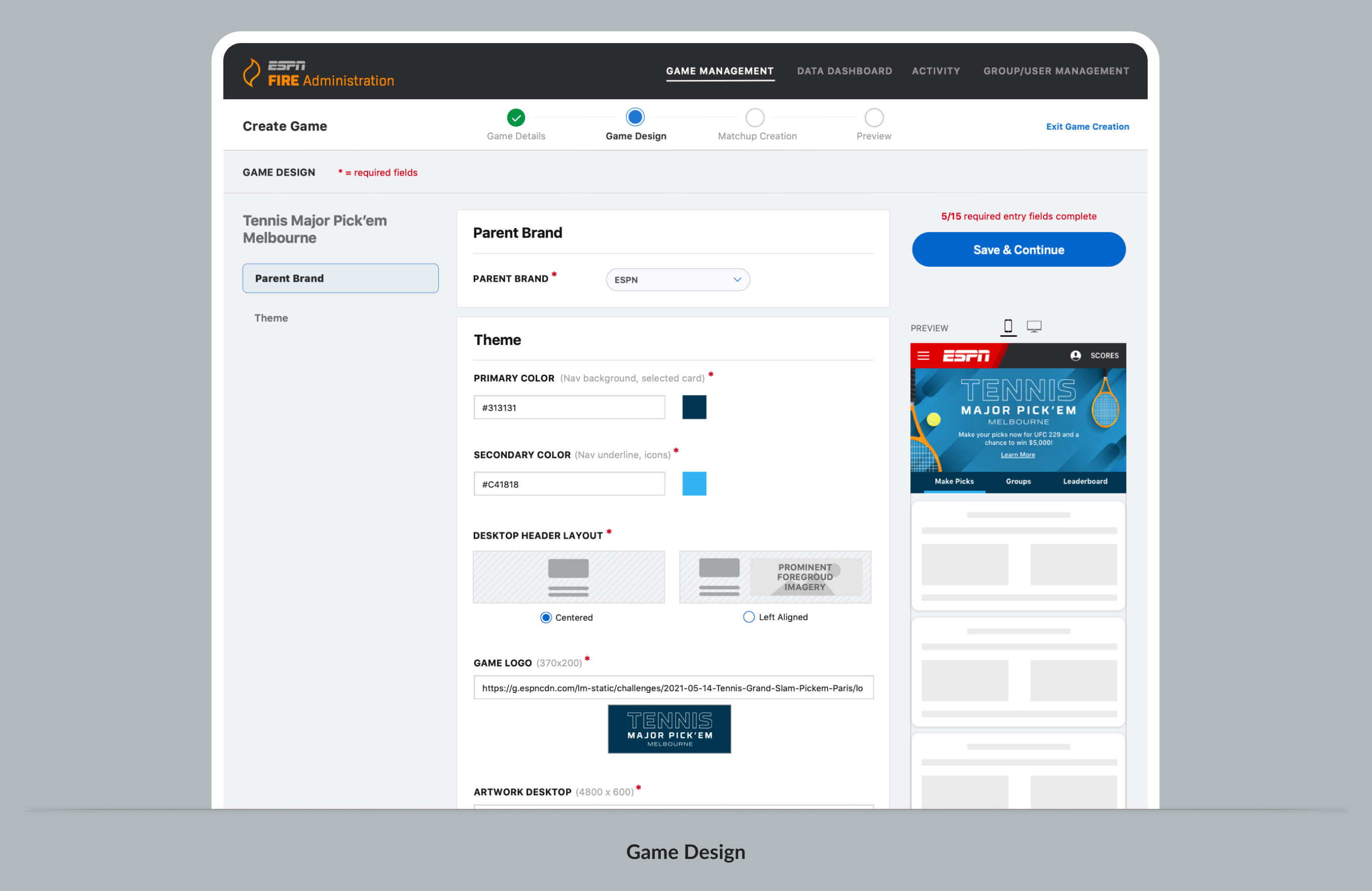The image size is (1372, 891).
Task: Switch preview to desktop monitor icon
Action: pyautogui.click(x=1034, y=326)
